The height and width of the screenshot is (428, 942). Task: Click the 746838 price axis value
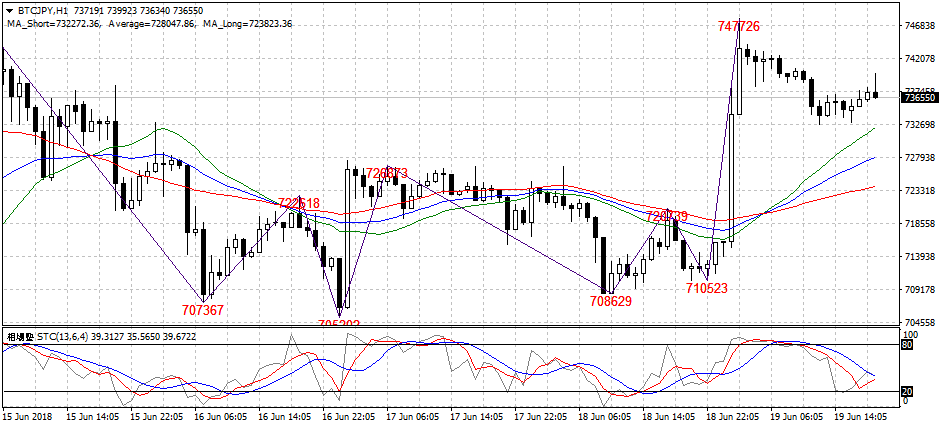pos(920,26)
